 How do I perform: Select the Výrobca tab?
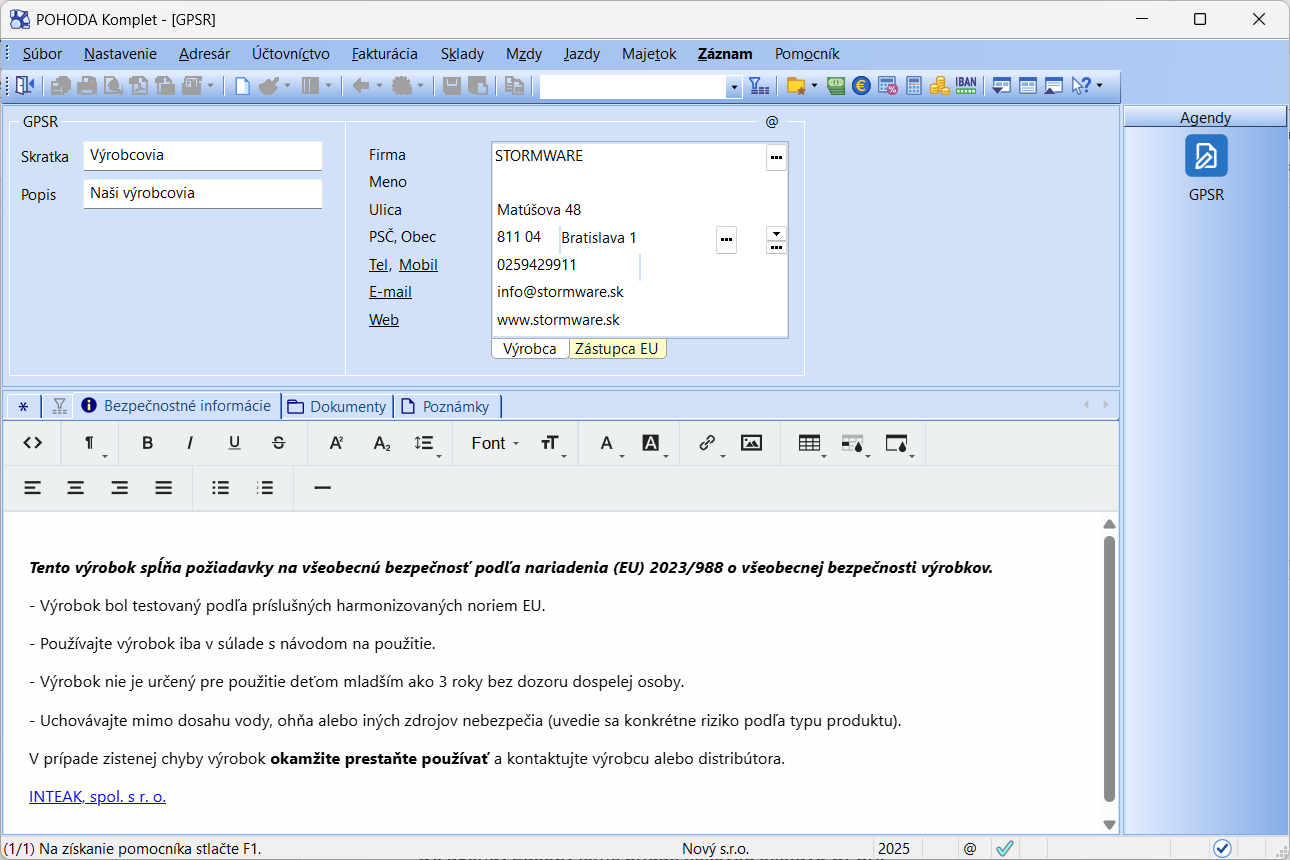(530, 349)
